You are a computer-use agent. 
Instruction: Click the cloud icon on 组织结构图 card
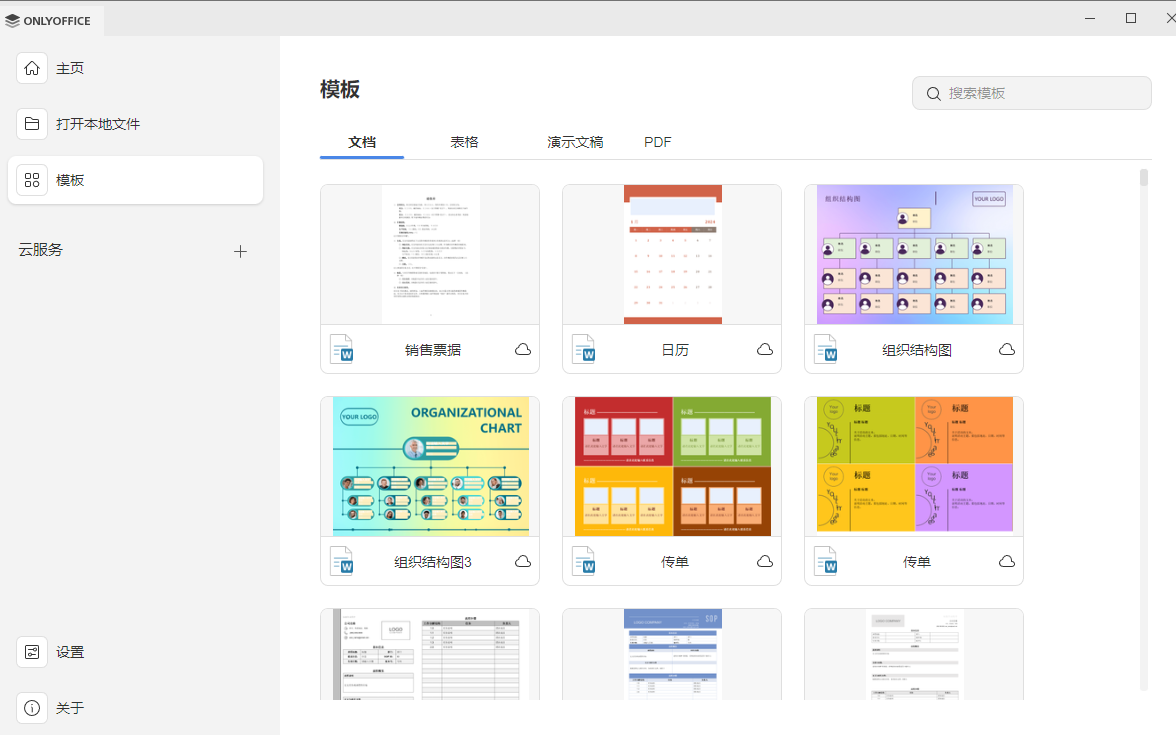[x=1006, y=350]
